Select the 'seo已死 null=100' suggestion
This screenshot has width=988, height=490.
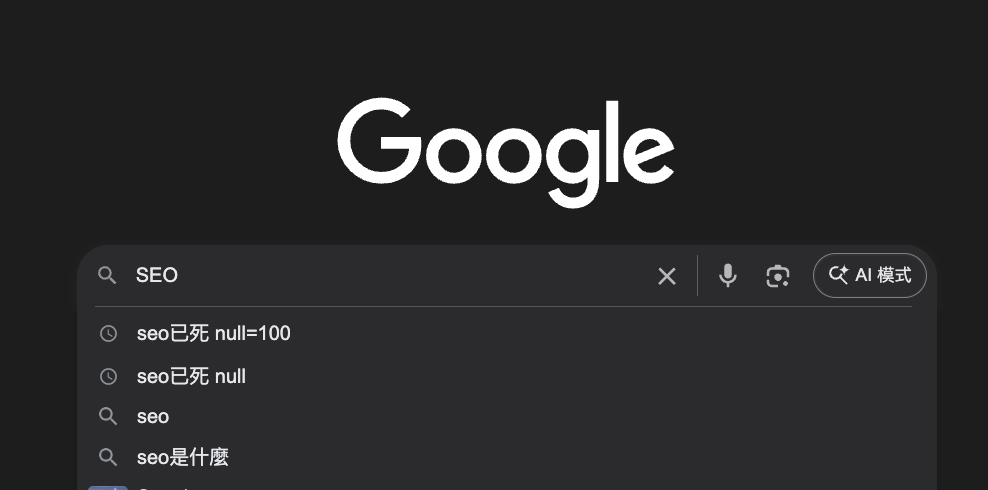214,334
